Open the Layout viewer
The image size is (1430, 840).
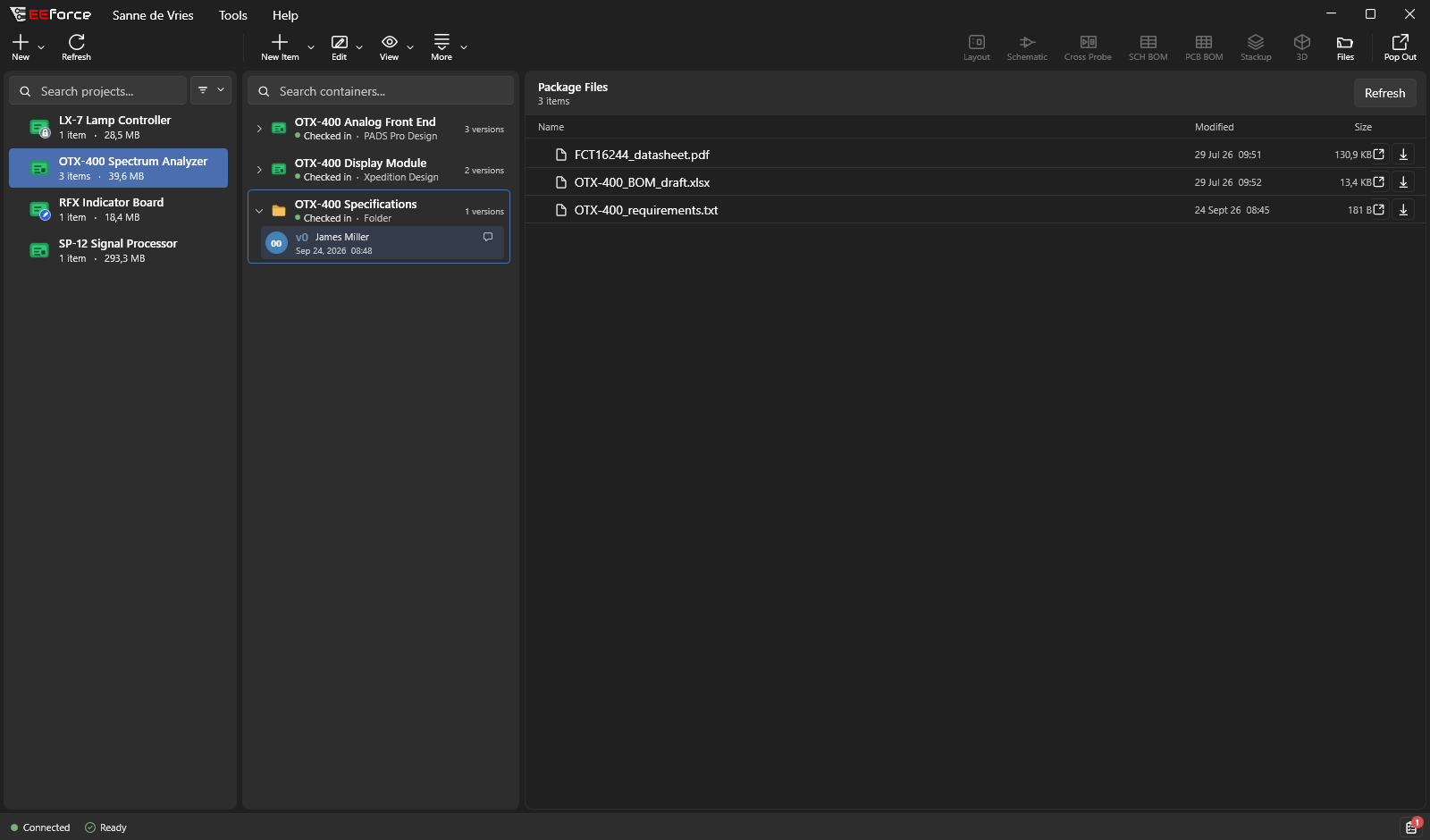coord(977,47)
